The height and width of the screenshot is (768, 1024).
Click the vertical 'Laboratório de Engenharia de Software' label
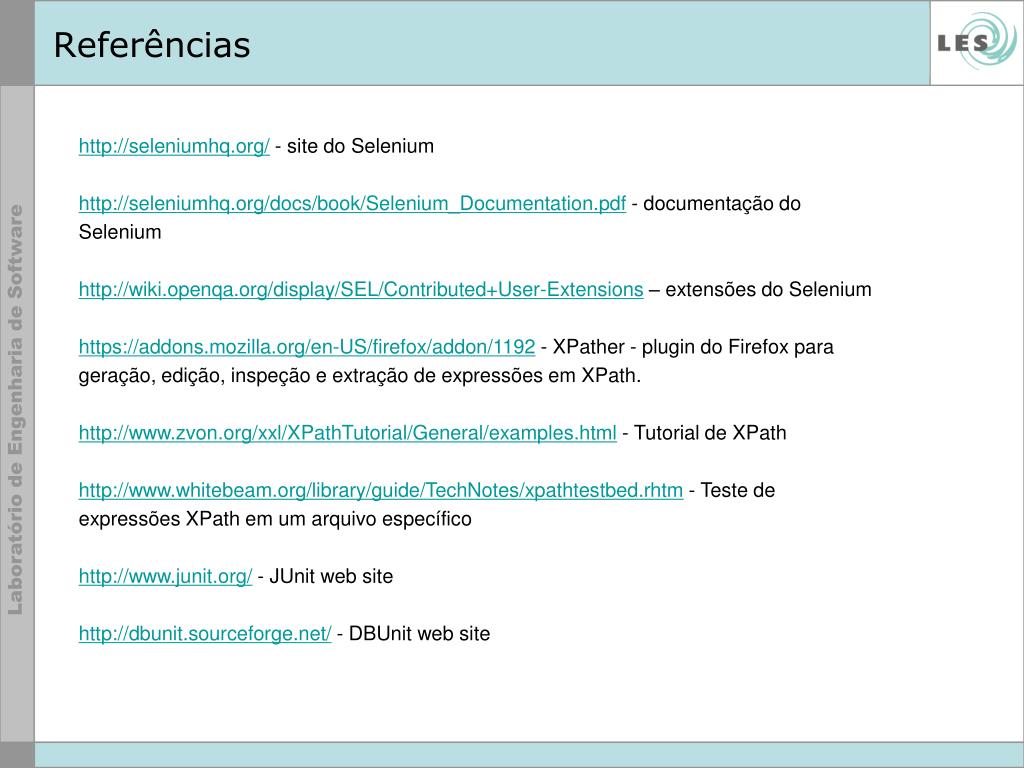pos(16,409)
